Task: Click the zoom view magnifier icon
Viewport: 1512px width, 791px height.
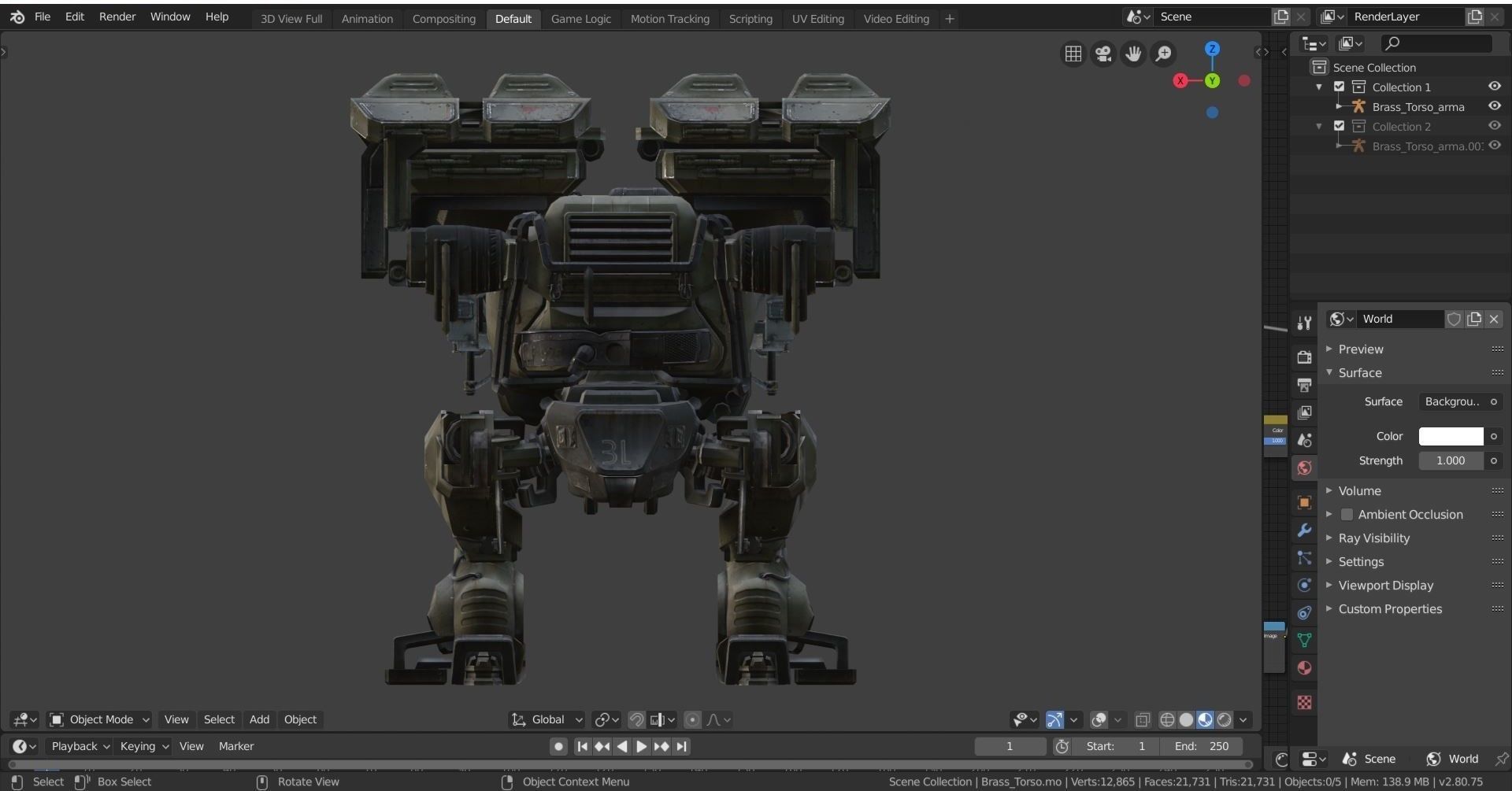Action: [1163, 54]
